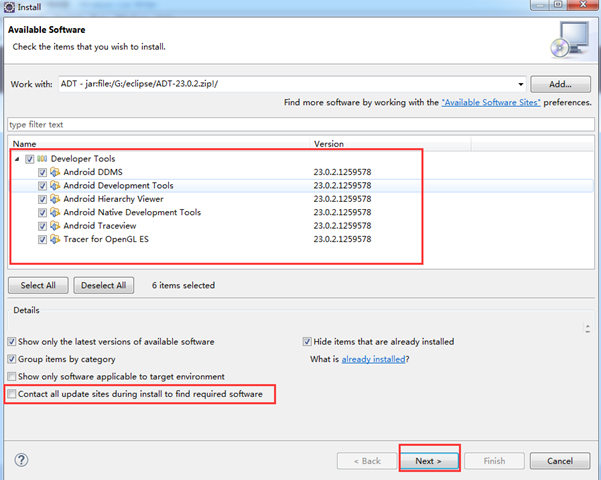Open the help question mark icon
The image size is (601, 480).
pos(21,460)
